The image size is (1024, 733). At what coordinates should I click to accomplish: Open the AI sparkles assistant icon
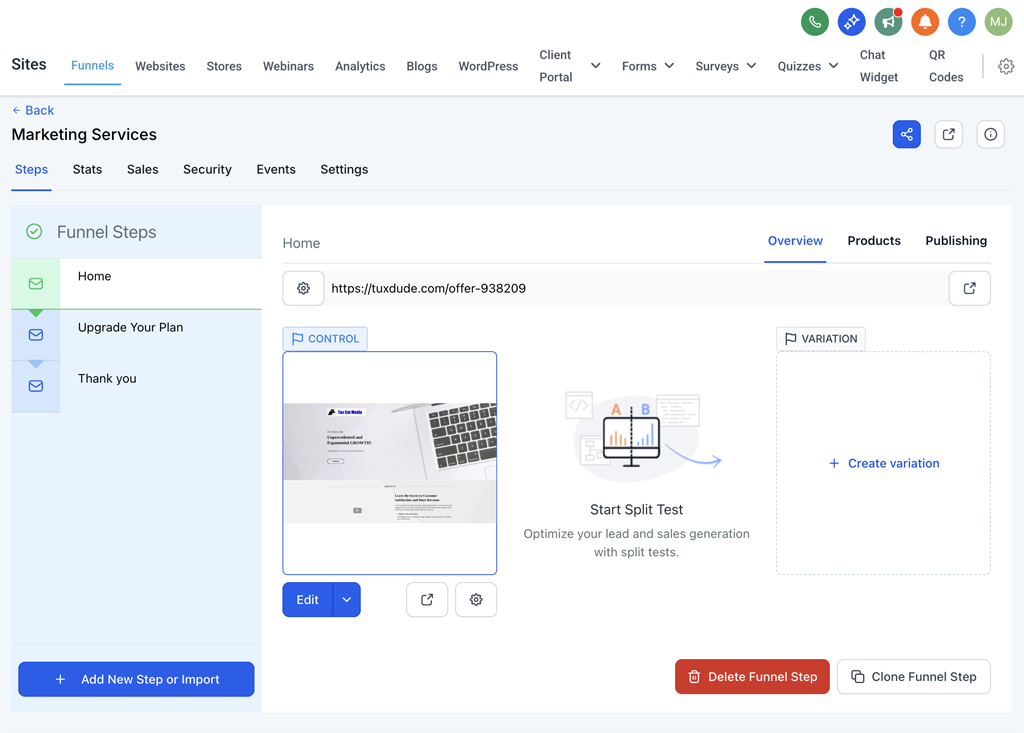coord(851,21)
